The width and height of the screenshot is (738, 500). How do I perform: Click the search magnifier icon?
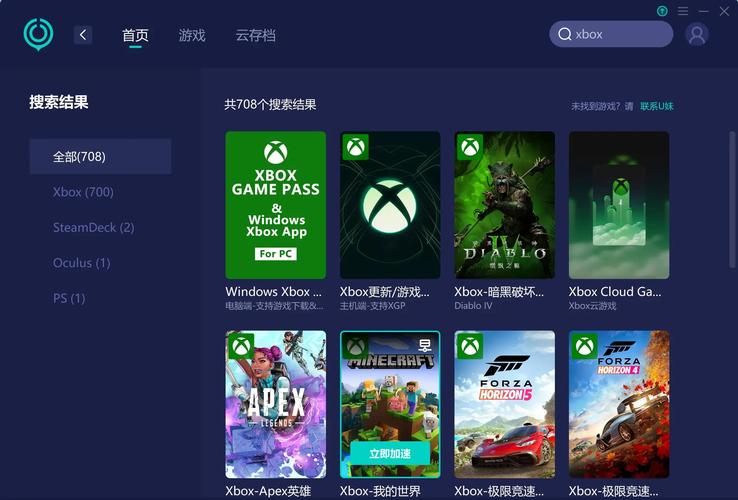[x=564, y=34]
